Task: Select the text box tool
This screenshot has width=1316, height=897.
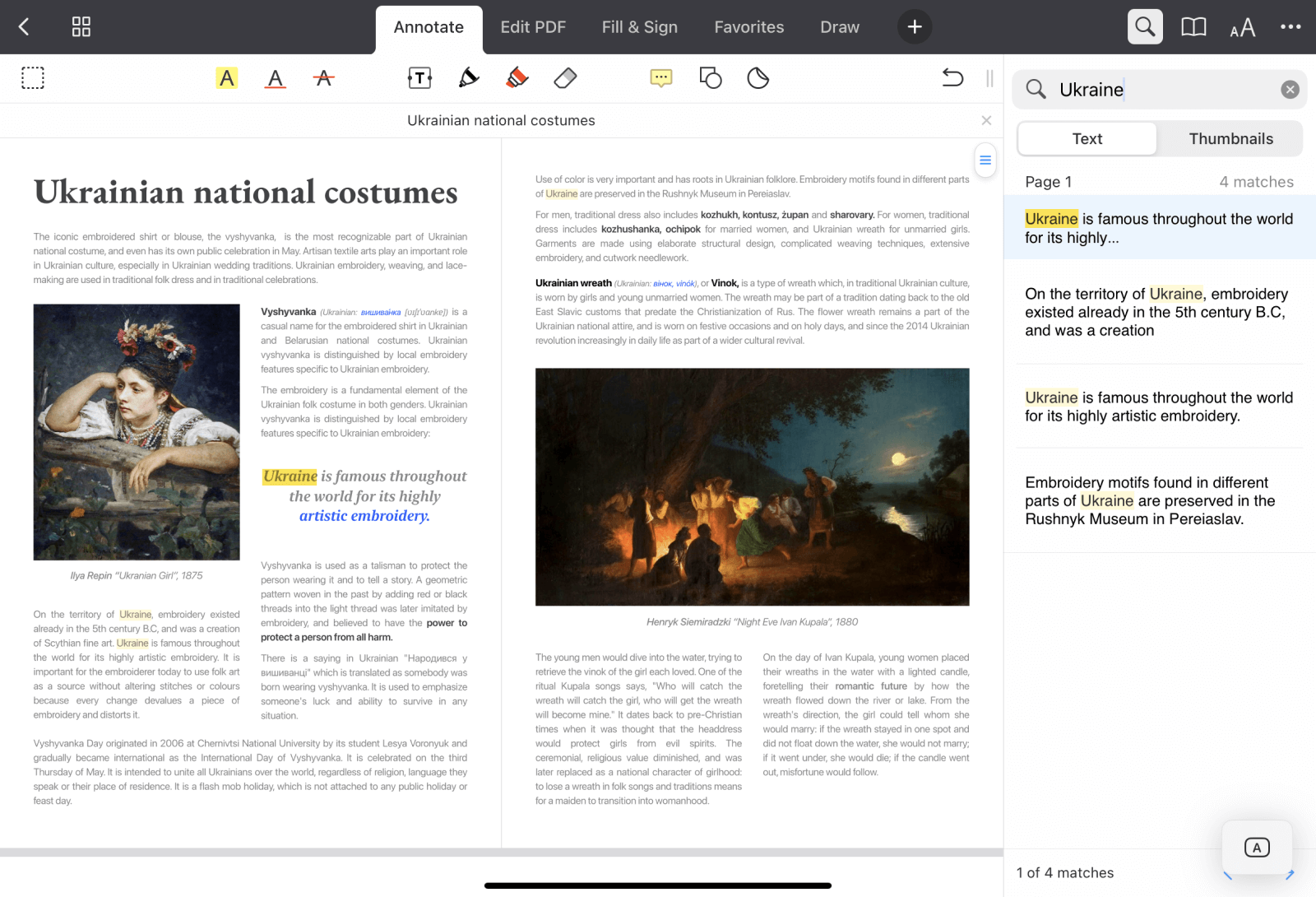Action: pyautogui.click(x=419, y=78)
